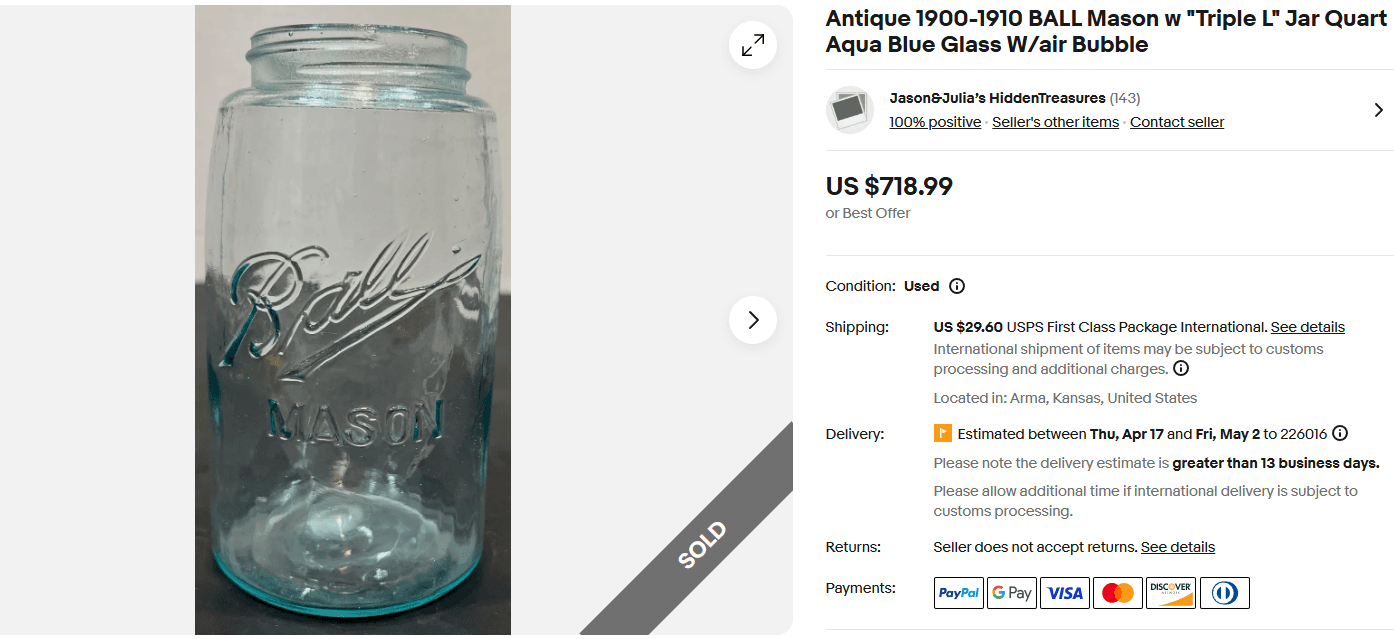Click the Contact seller link
This screenshot has width=1394, height=639.
tap(1176, 121)
